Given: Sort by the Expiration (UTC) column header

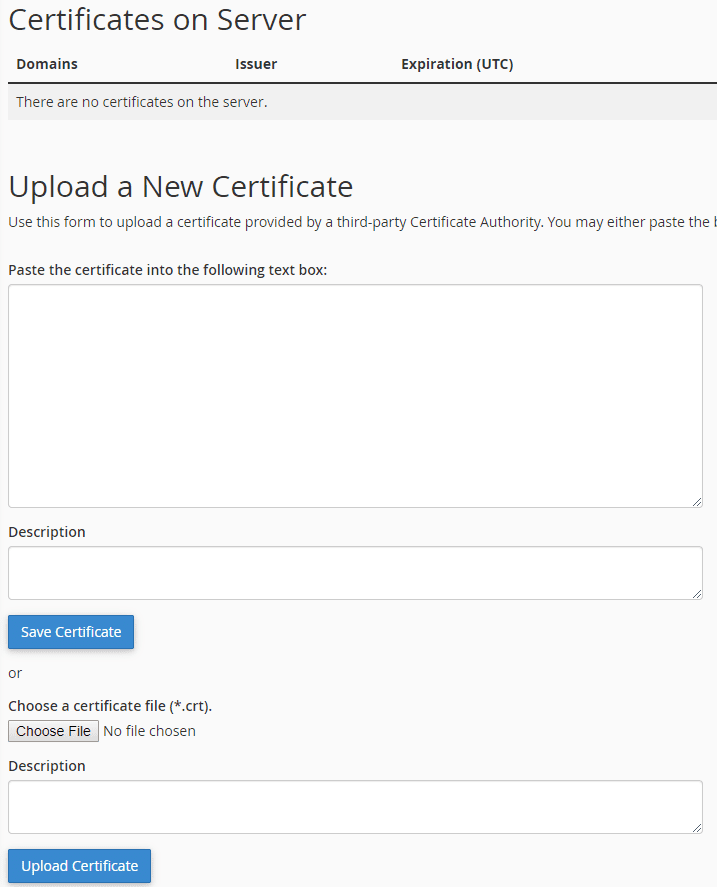Looking at the screenshot, I should (x=457, y=64).
